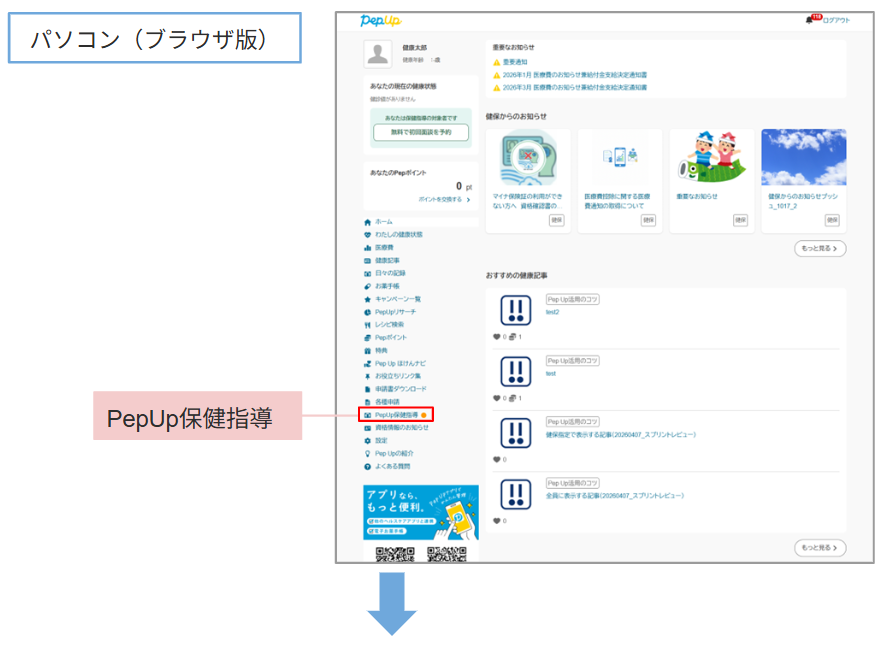The height and width of the screenshot is (647, 890).
Task: Click the lightbulb icon beside Pep Upの紹介
Action: pyautogui.click(x=367, y=453)
